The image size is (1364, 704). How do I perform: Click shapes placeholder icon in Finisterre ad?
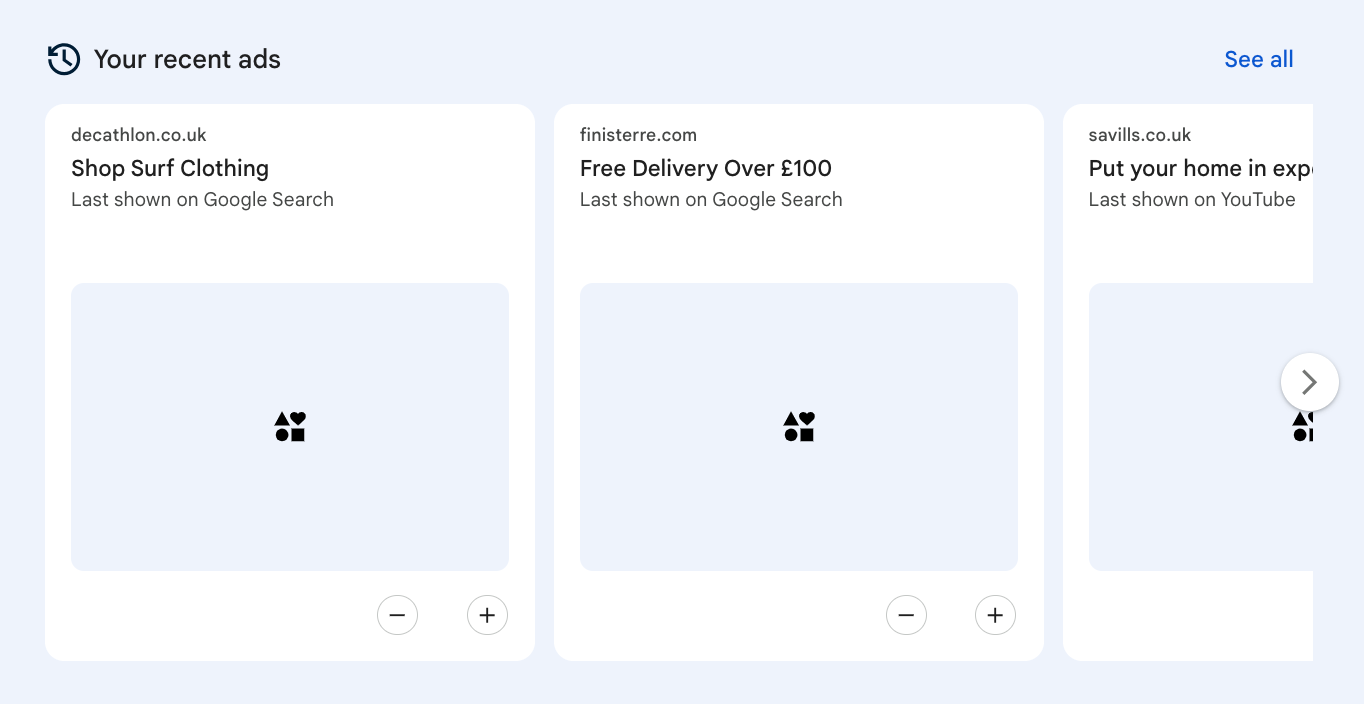(x=799, y=427)
